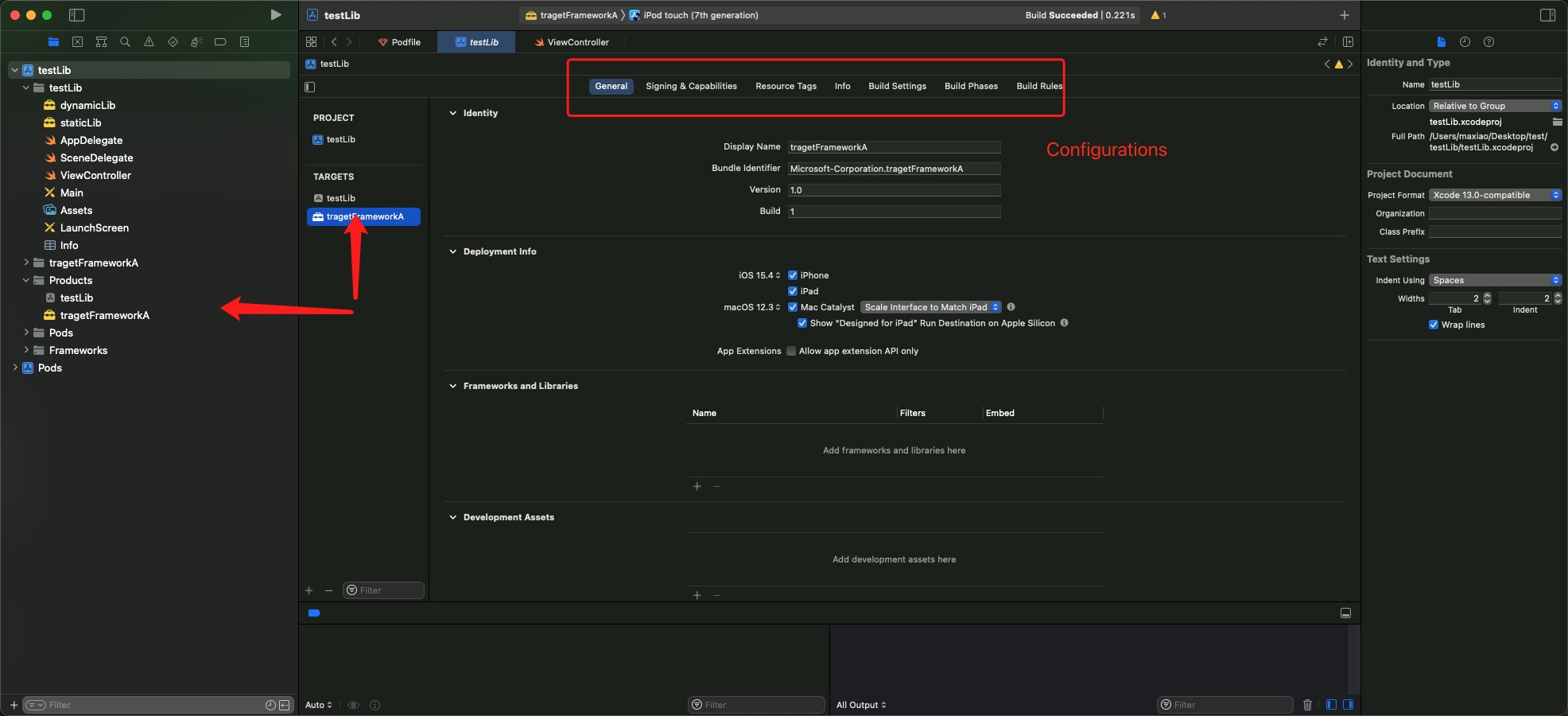This screenshot has height=716, width=1568.
Task: Enable Allow app extension API only
Action: click(791, 351)
